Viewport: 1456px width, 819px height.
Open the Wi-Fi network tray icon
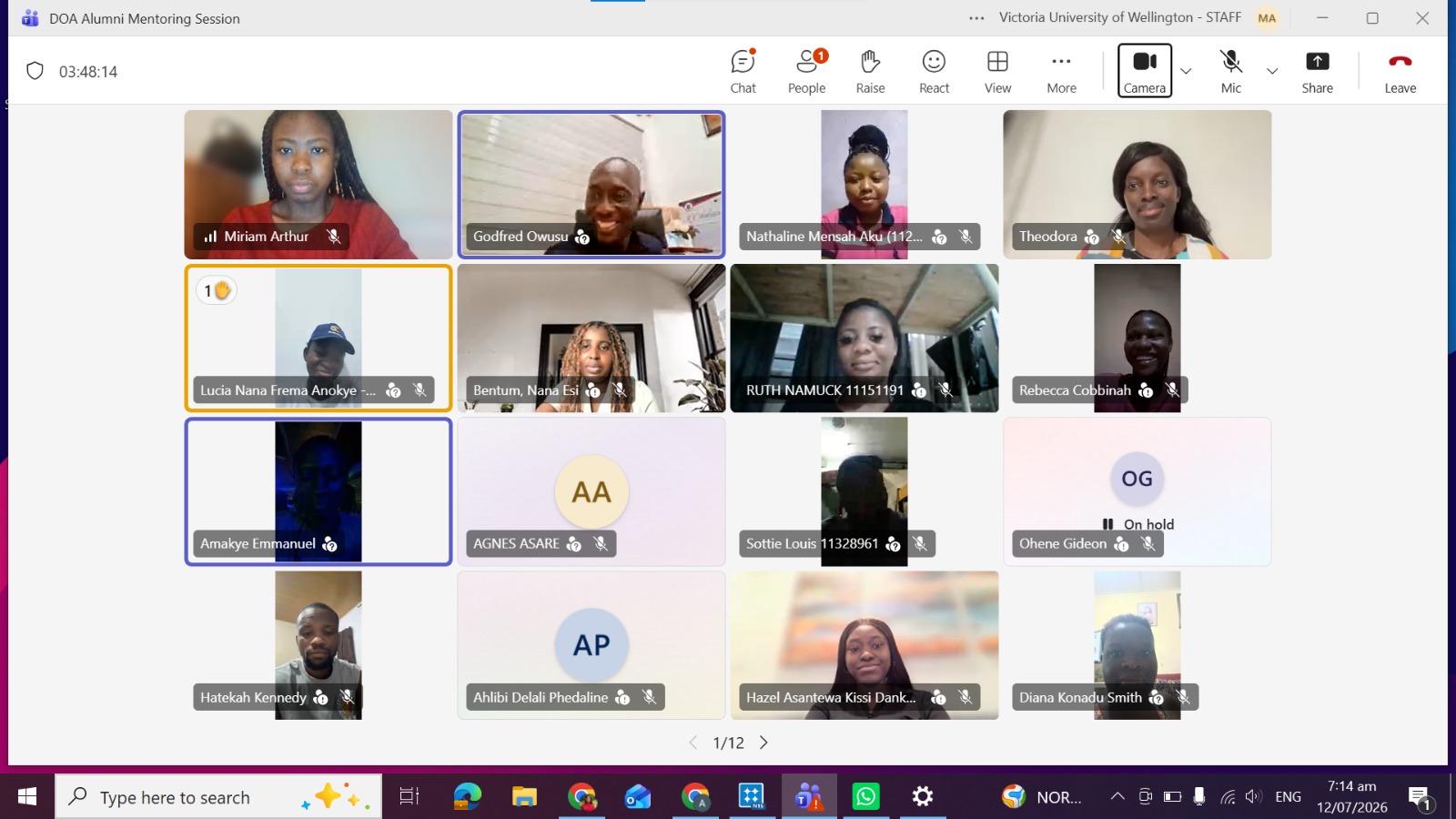(x=1228, y=797)
